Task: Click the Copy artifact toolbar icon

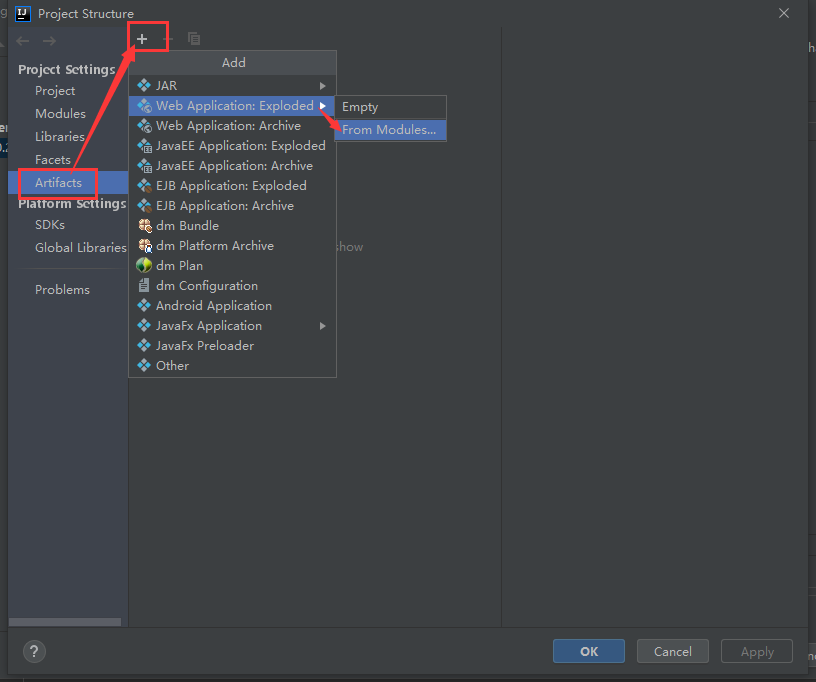Action: coord(194,39)
